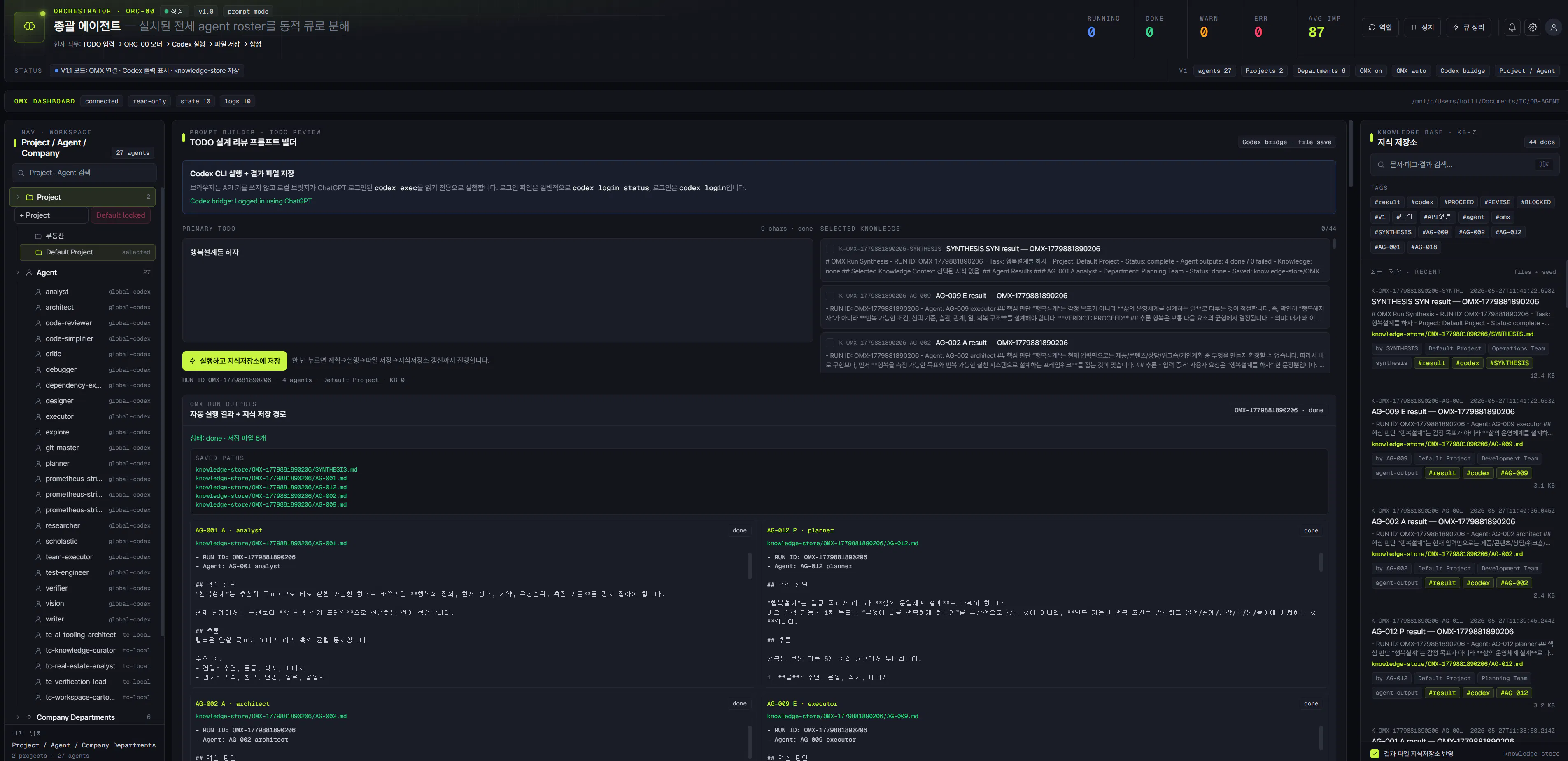
Task: Check the SYNTHESIS SYN result knowledge checkbox
Action: (x=829, y=249)
